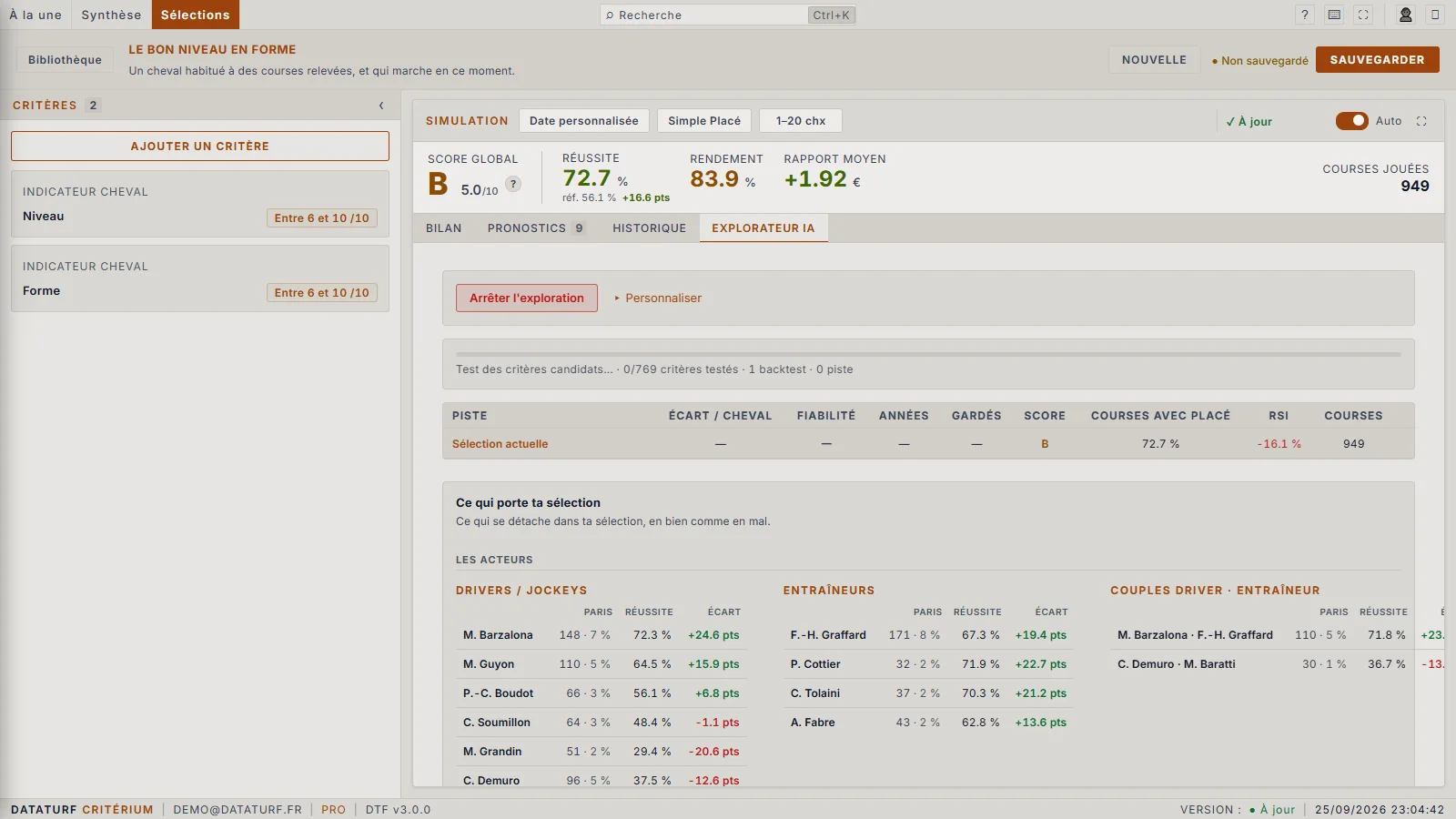The image size is (1456, 819).
Task: Click the exploration progress bar
Action: pyautogui.click(x=928, y=354)
